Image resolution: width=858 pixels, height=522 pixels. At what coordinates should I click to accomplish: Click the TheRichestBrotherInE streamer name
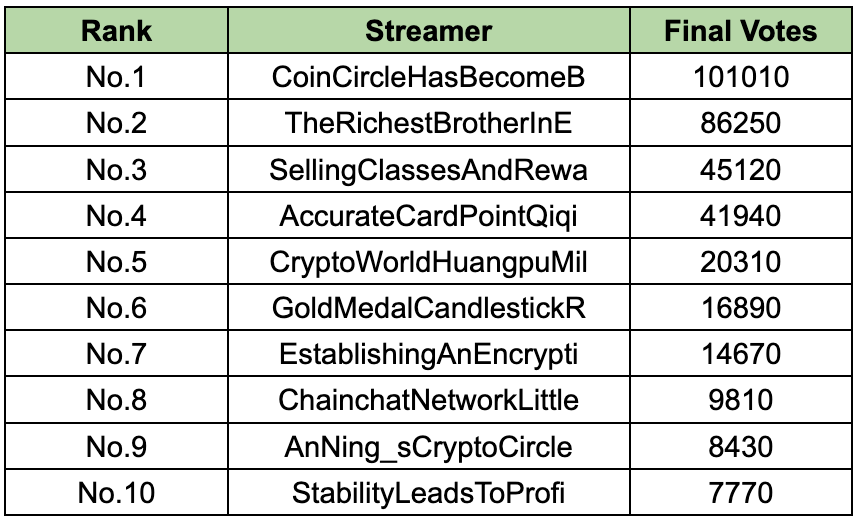click(428, 123)
